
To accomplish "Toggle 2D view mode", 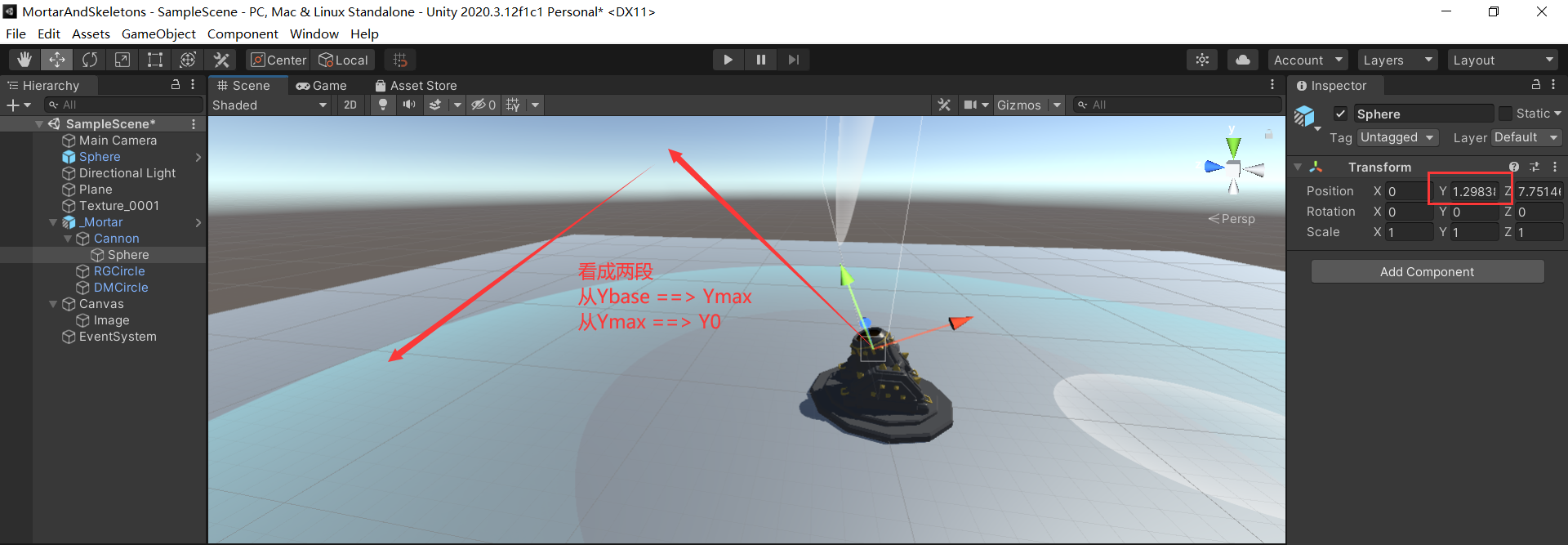I will [x=350, y=105].
